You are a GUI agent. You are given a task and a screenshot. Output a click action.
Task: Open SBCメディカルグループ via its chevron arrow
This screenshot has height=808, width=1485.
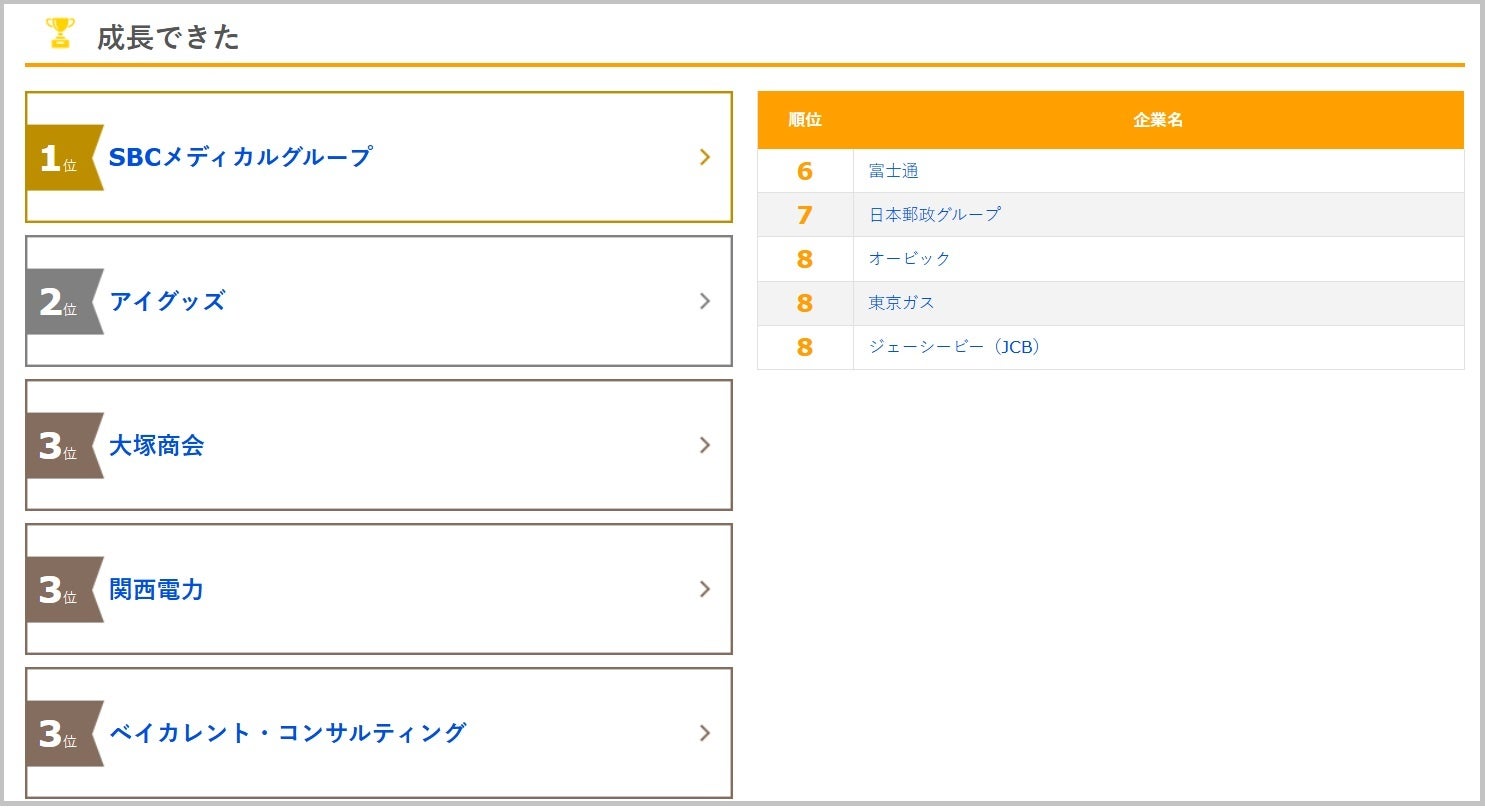click(x=705, y=157)
